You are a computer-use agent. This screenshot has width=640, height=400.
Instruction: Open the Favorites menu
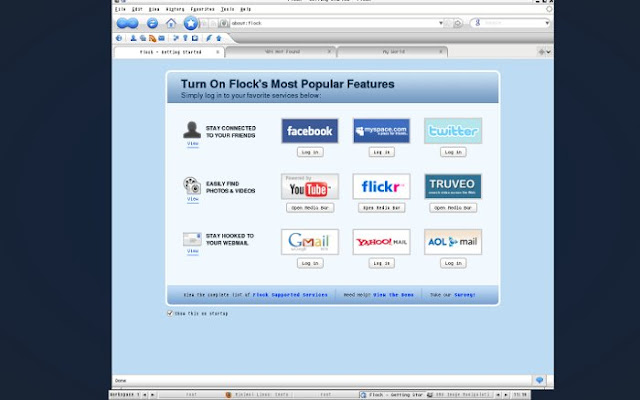pos(202,9)
